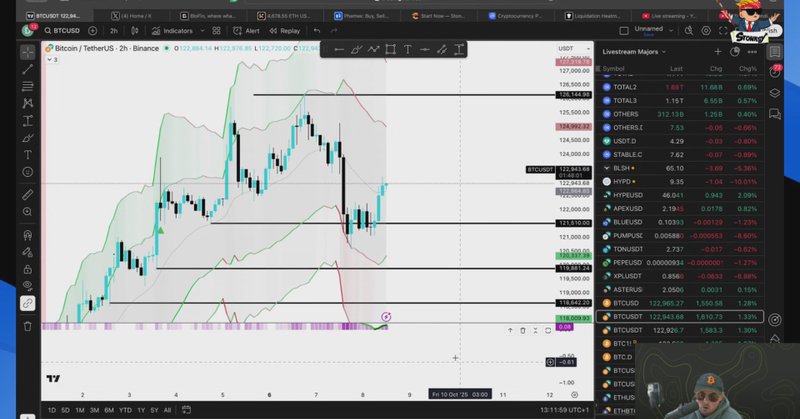The height and width of the screenshot is (419, 800).
Task: Open the alerts clock icon in right sidebar
Action: click(774, 72)
